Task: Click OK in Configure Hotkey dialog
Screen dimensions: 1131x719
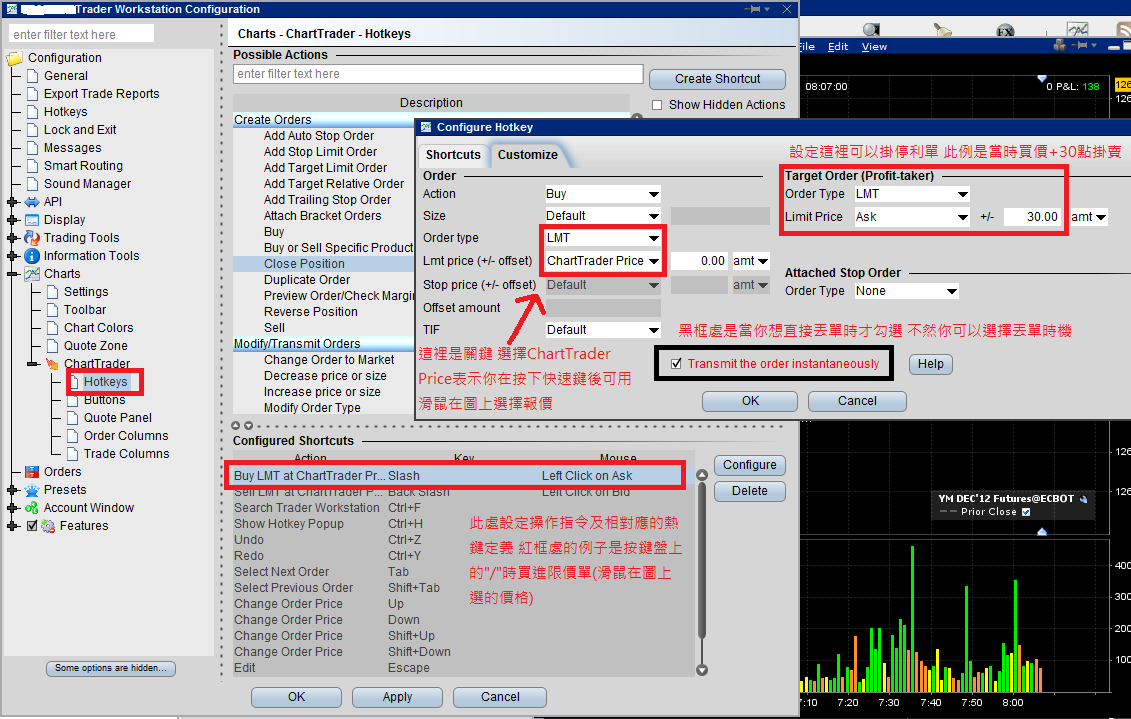Action: [x=750, y=401]
